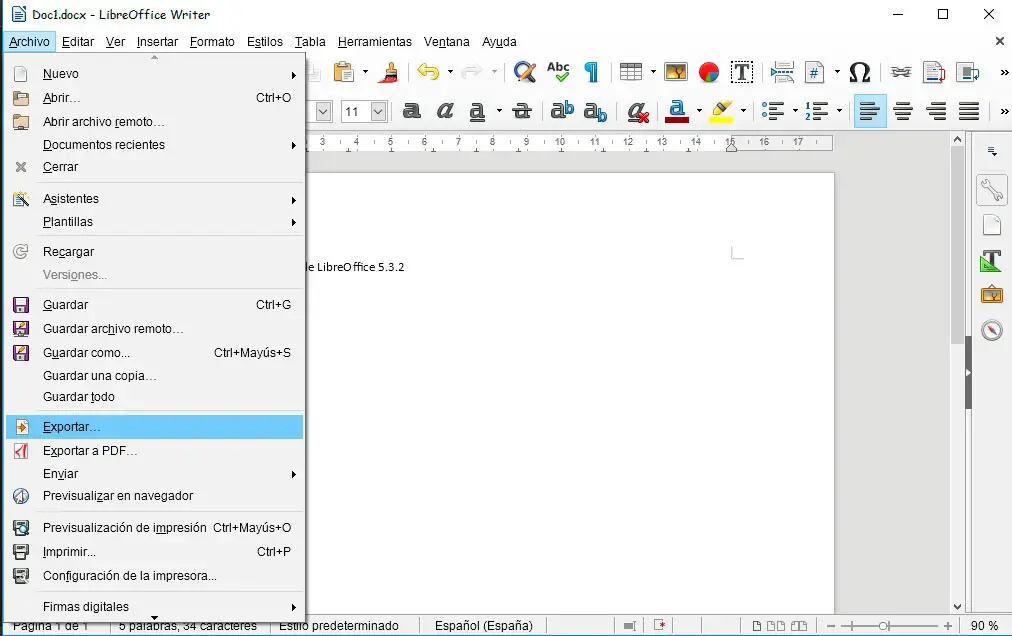1012x636 pixels.
Task: Align text right
Action: tap(936, 111)
